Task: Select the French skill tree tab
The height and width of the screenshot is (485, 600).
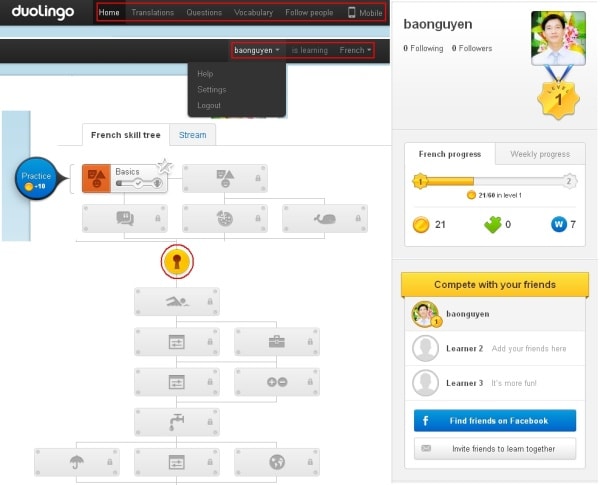Action: [126, 135]
